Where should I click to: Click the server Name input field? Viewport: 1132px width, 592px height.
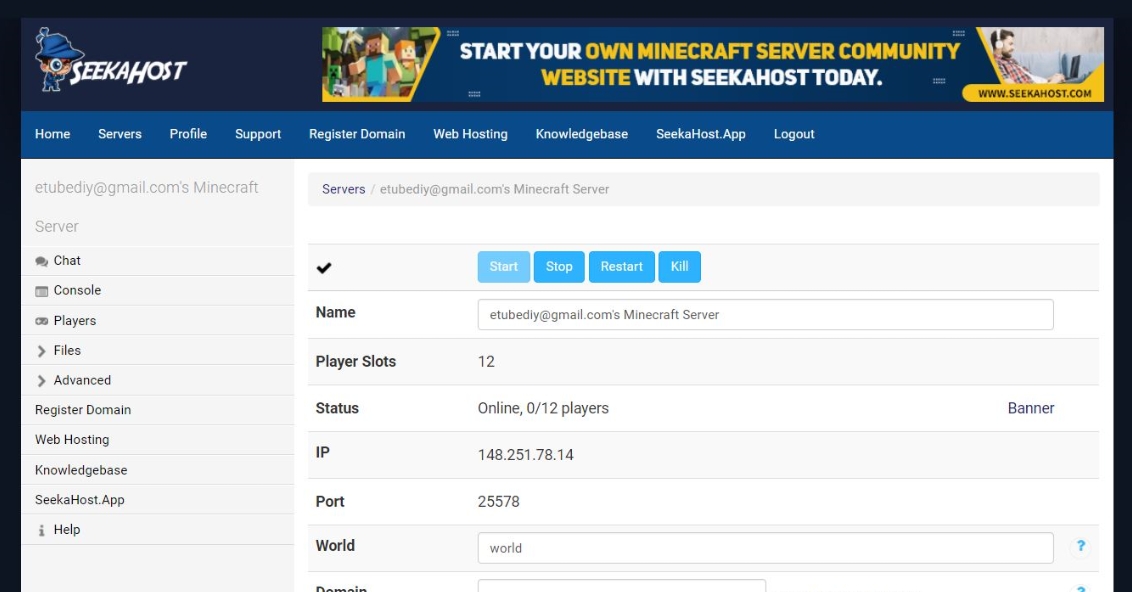(x=765, y=315)
